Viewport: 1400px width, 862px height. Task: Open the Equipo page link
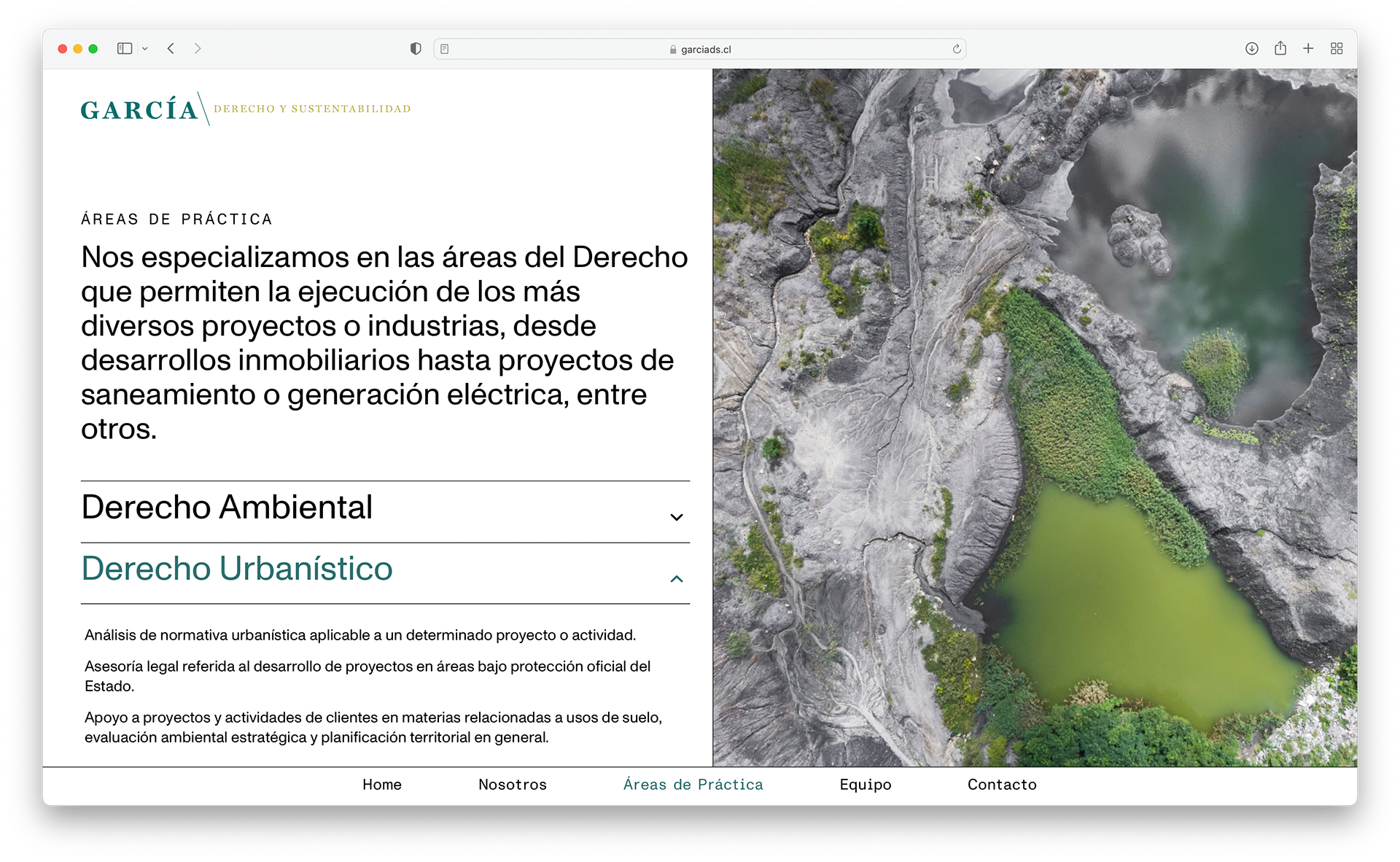click(866, 785)
